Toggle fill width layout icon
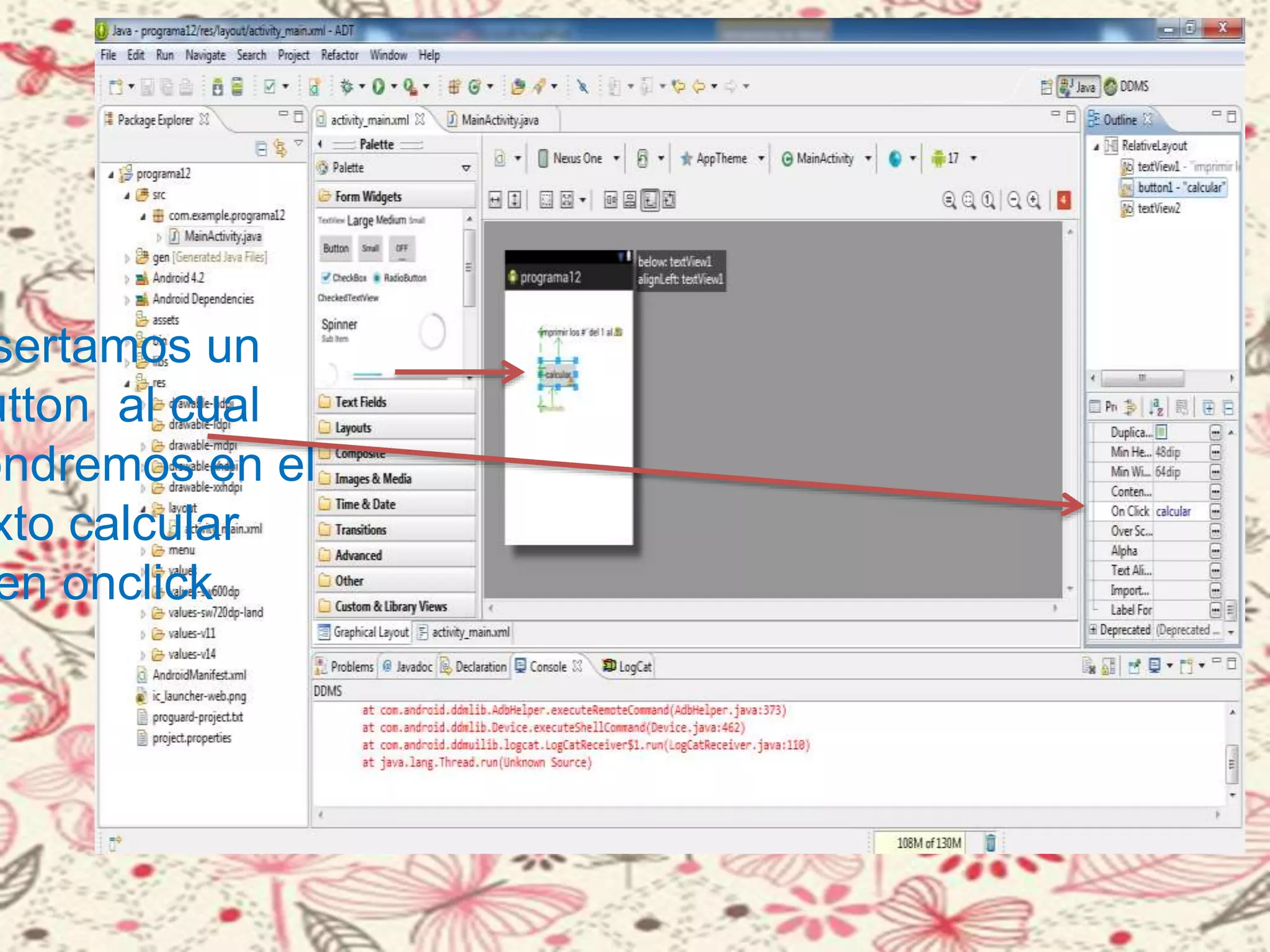The height and width of the screenshot is (952, 1270). coord(495,200)
